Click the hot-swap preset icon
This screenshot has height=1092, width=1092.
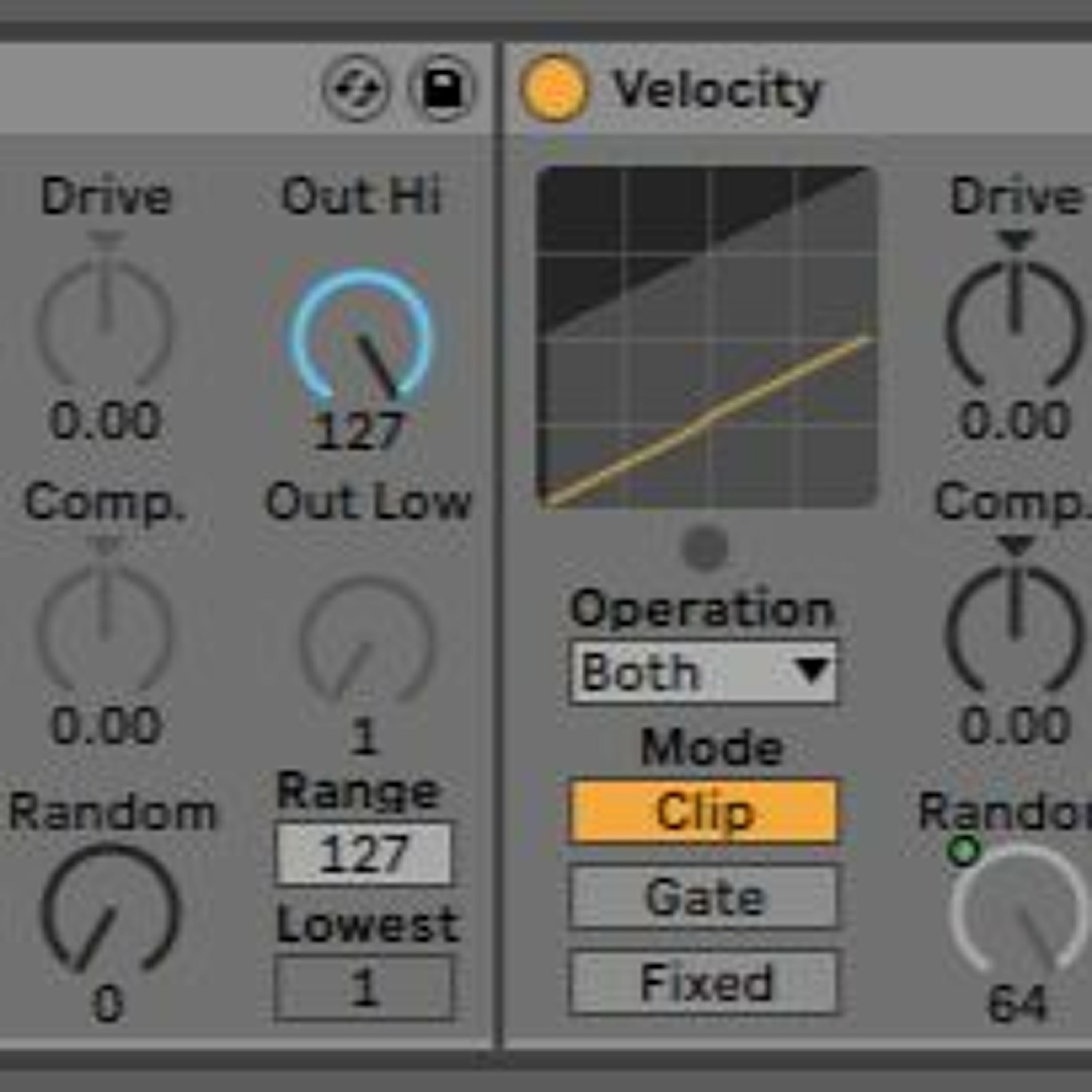click(356, 89)
